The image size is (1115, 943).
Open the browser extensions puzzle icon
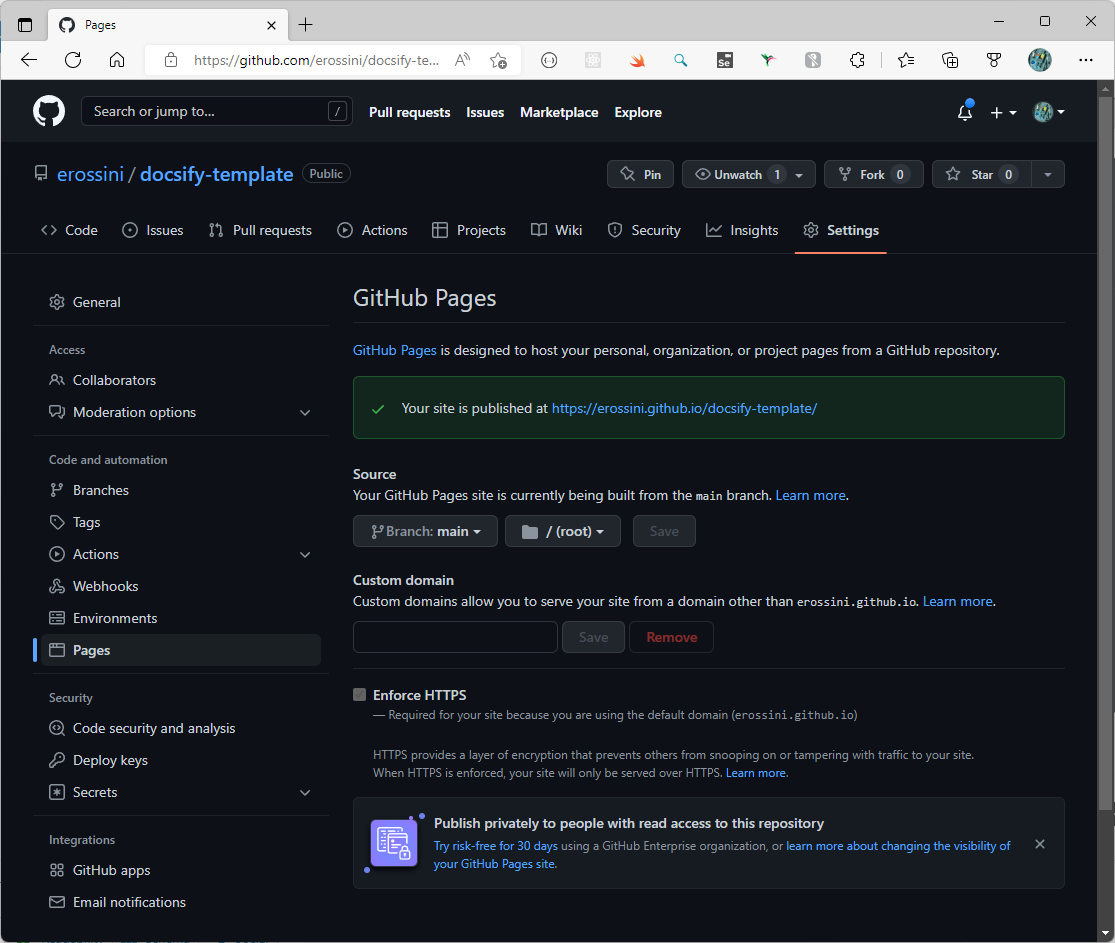(x=858, y=60)
